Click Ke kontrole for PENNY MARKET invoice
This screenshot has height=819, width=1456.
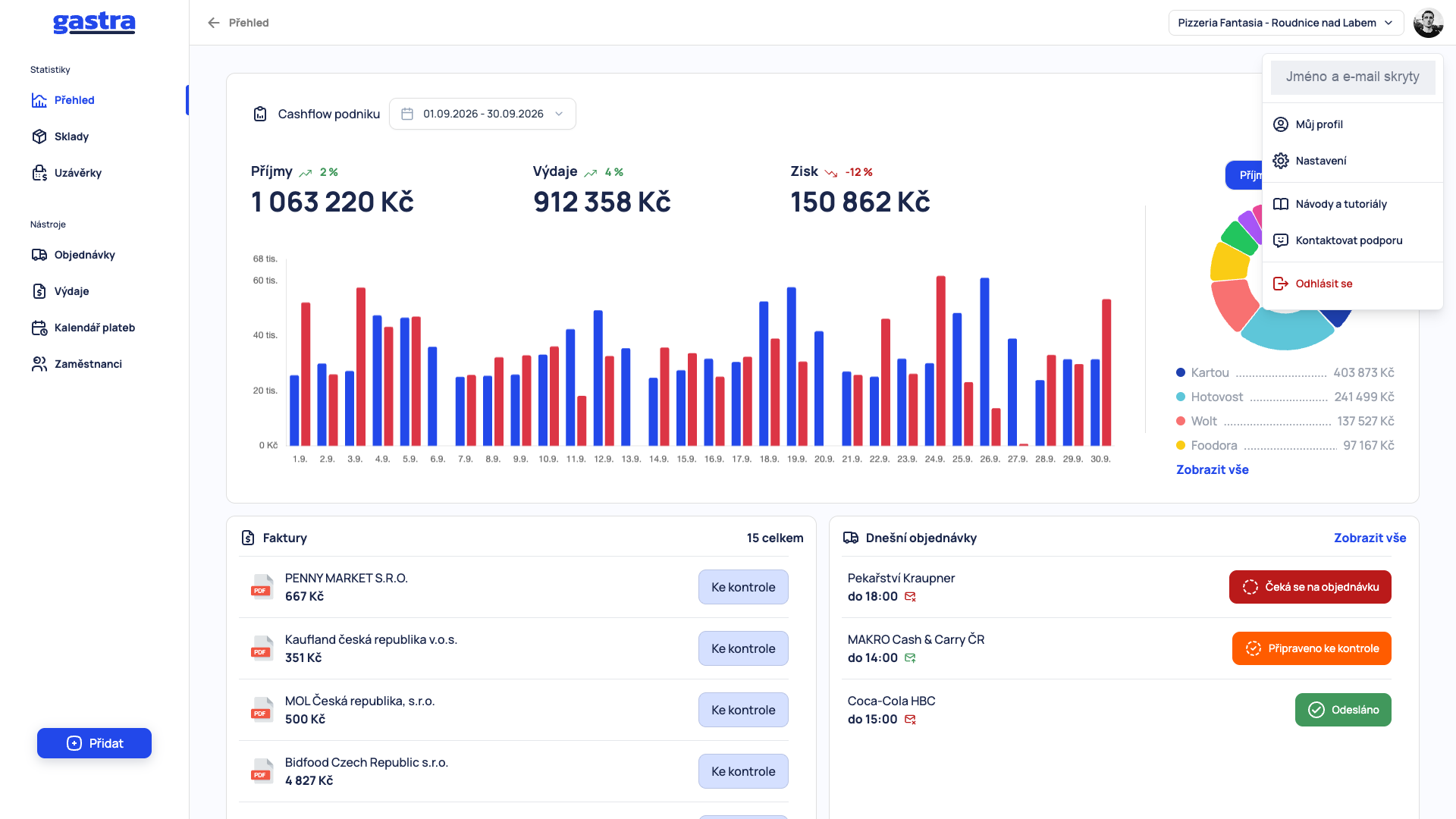tap(743, 587)
